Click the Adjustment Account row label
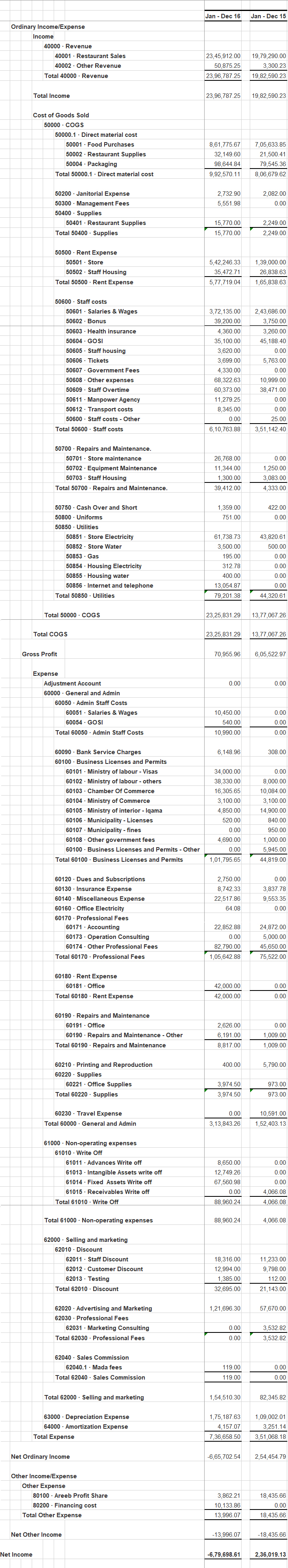The image size is (288, 1568). (x=72, y=683)
